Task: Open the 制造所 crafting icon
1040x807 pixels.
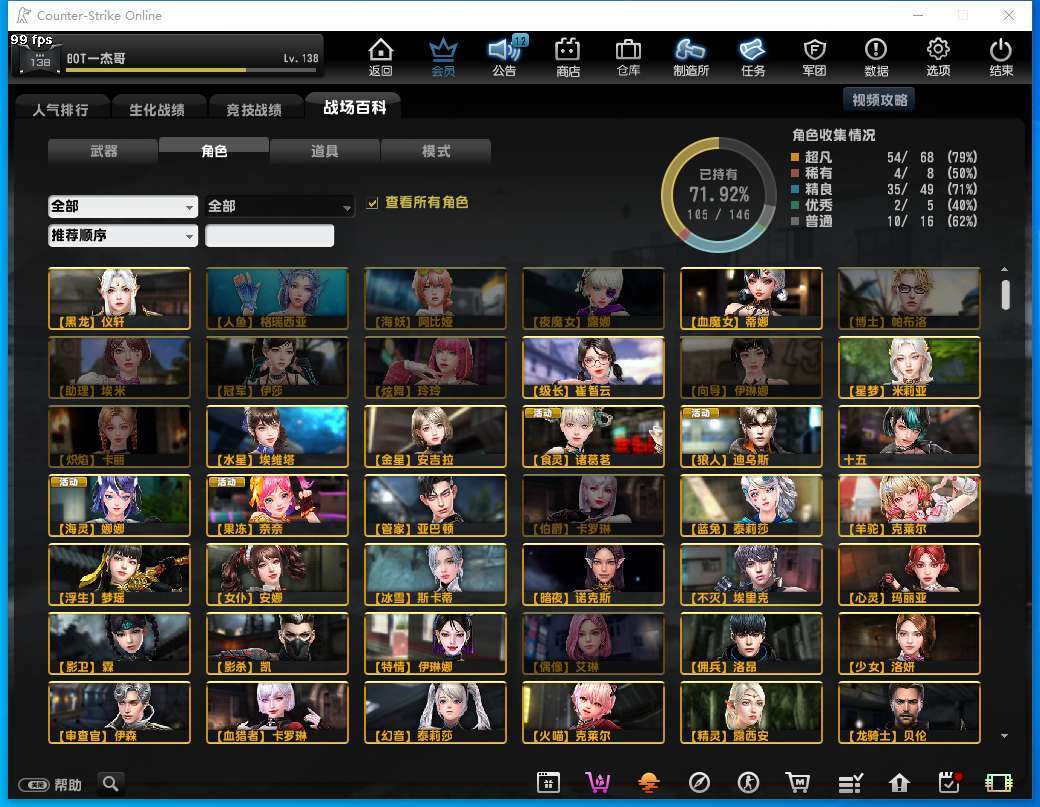Action: click(690, 57)
